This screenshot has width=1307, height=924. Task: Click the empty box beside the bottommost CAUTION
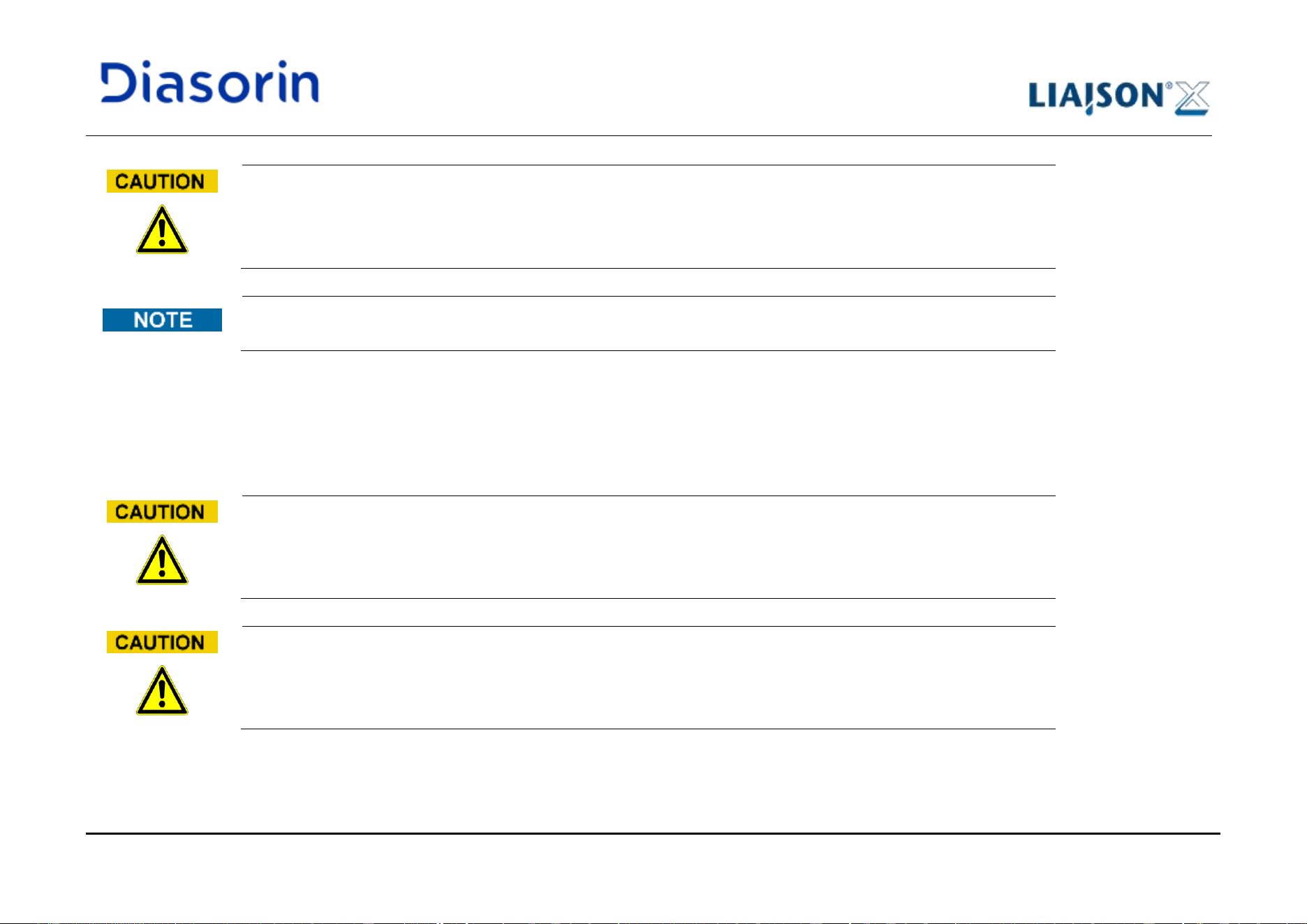coord(648,678)
